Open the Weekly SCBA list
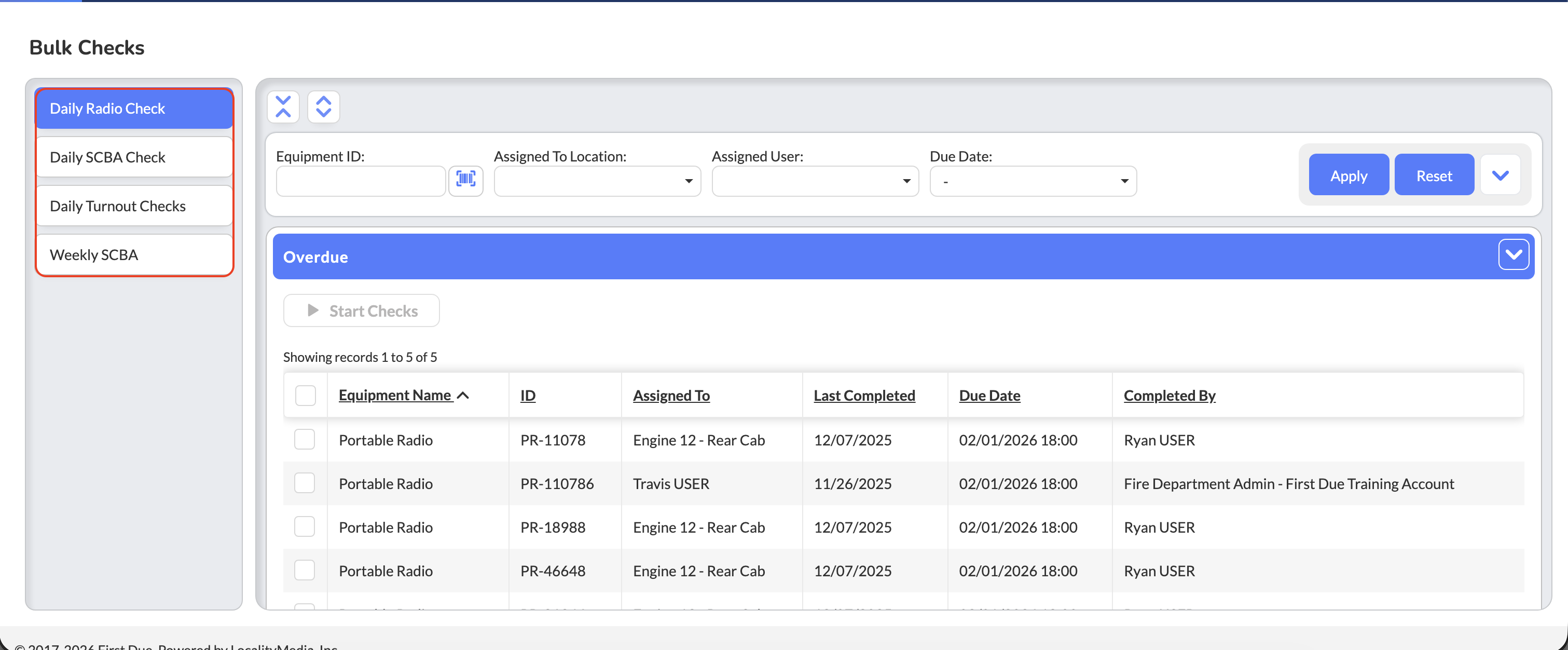 point(134,254)
